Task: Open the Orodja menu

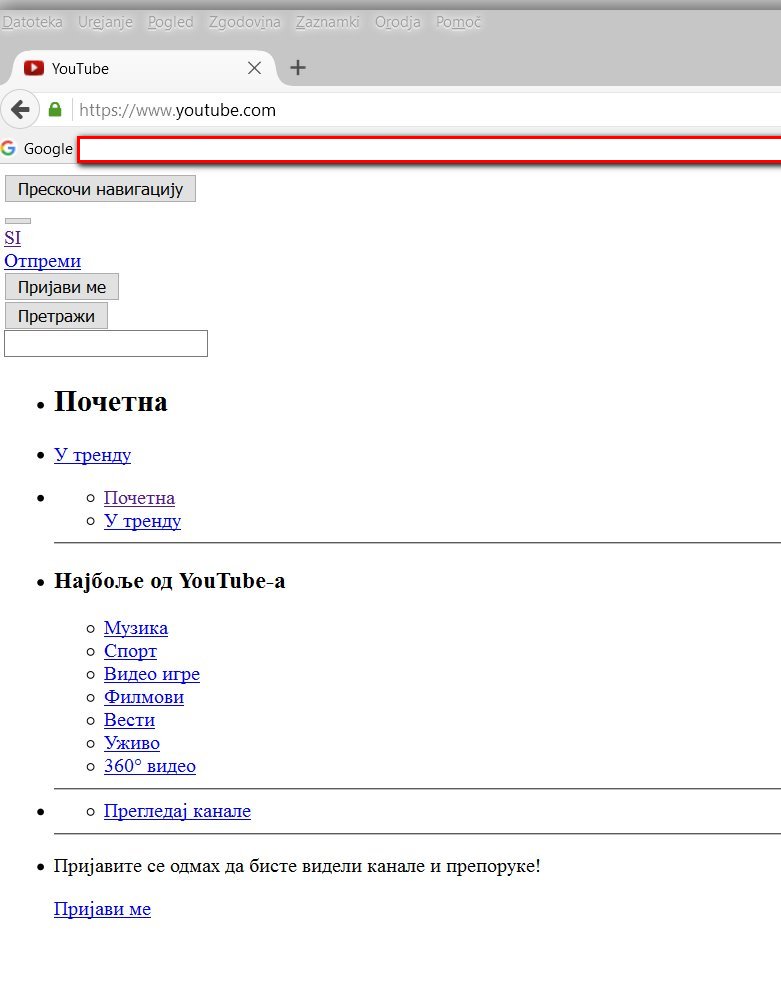Action: pos(397,22)
